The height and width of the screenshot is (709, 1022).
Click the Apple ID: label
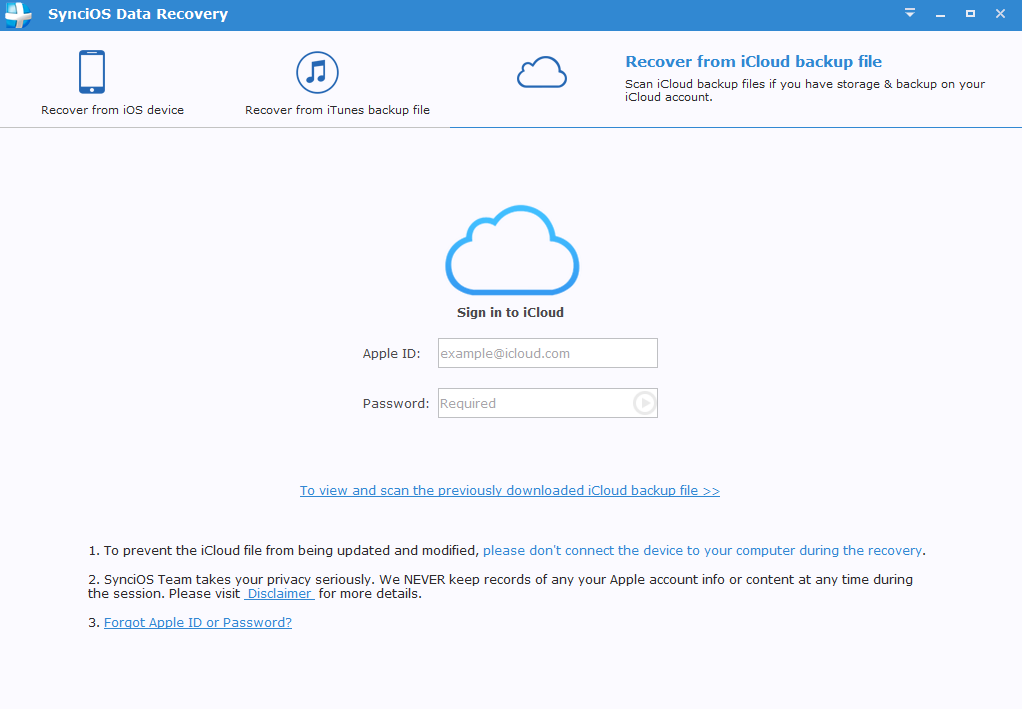click(392, 353)
